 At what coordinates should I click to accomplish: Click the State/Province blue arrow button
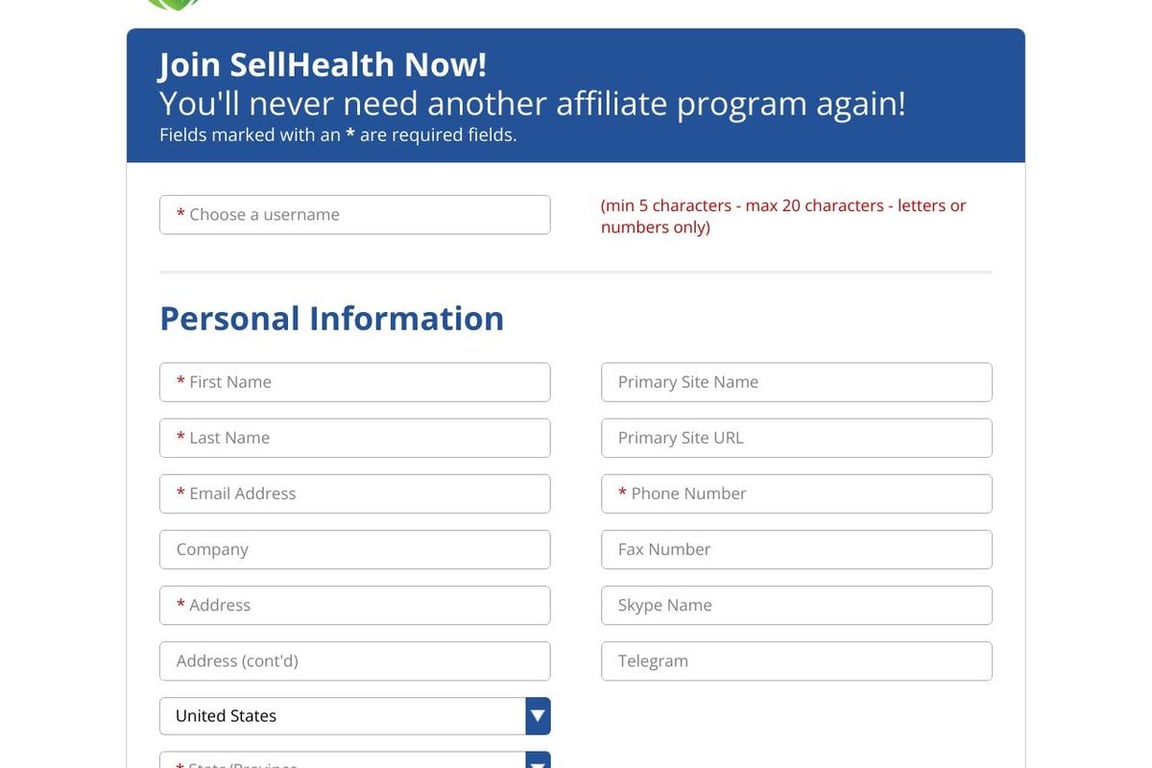point(538,761)
